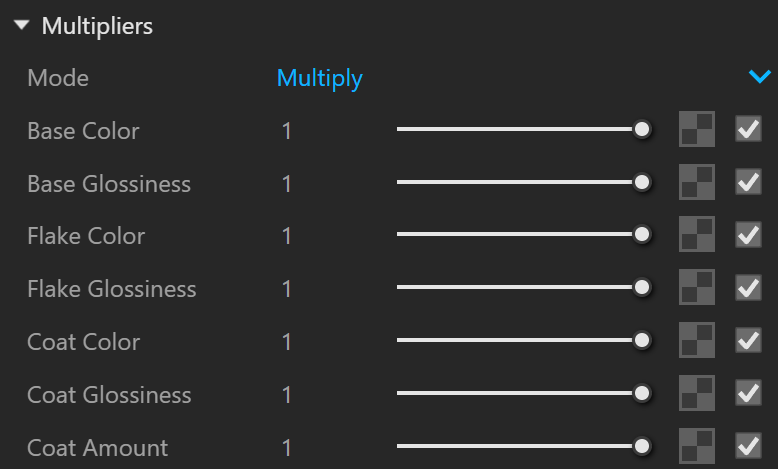778x469 pixels.
Task: Open the Mode dropdown showing Multiply
Action: (523, 78)
